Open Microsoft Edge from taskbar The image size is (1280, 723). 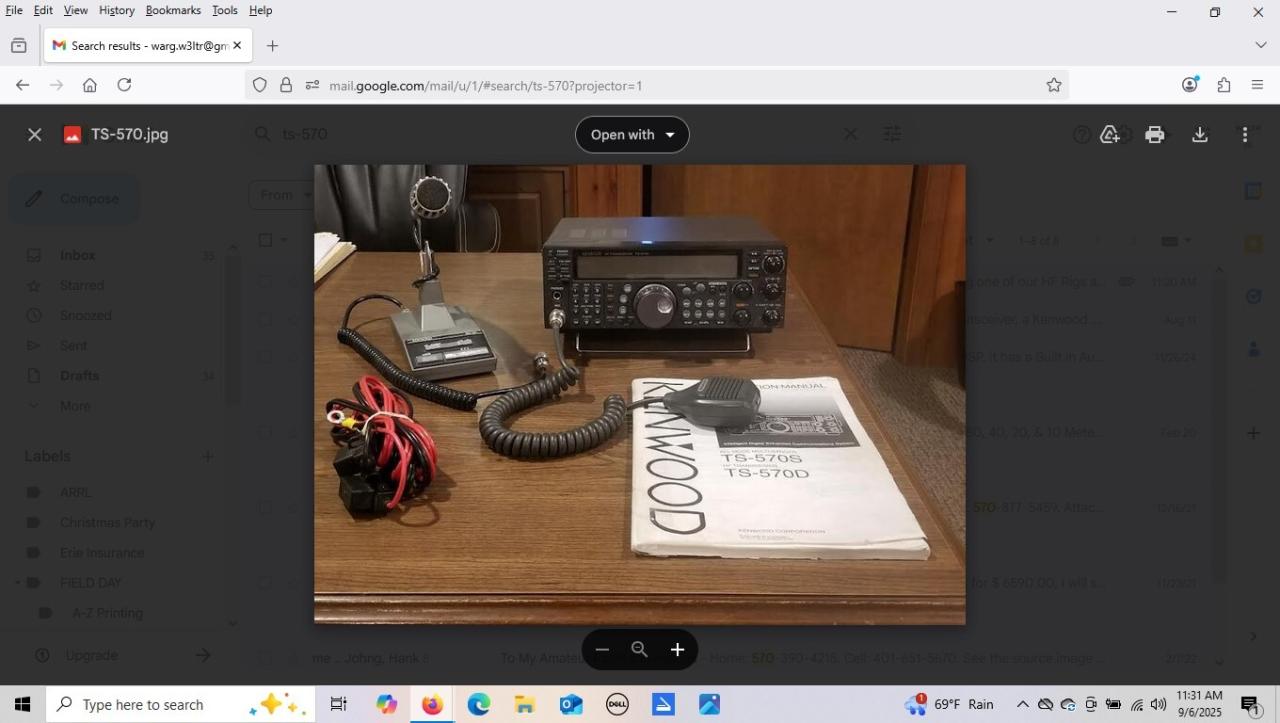(x=478, y=705)
